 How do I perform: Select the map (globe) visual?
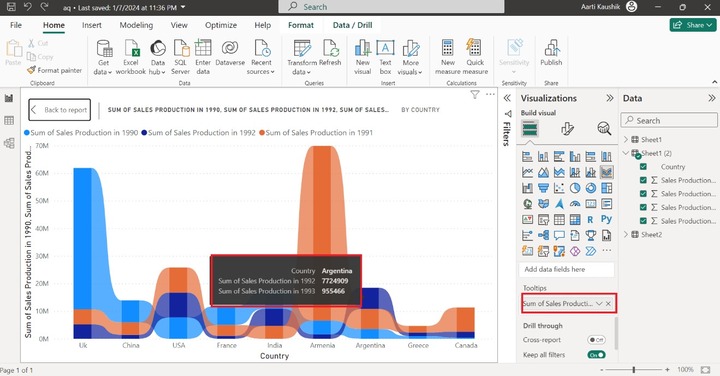(x=528, y=203)
